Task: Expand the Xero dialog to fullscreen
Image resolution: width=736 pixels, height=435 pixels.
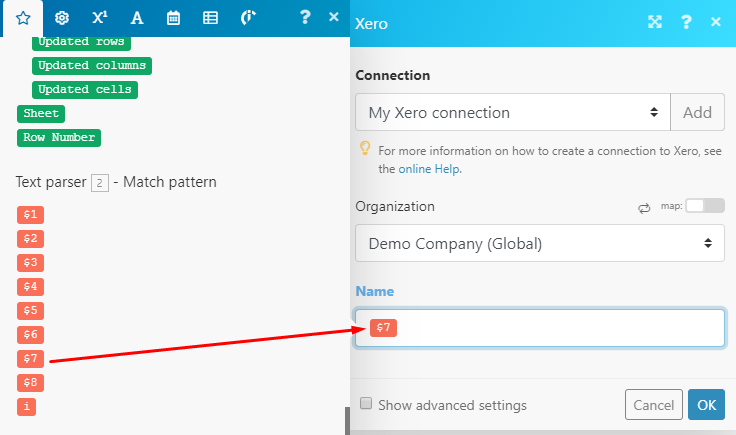Action: click(x=655, y=22)
